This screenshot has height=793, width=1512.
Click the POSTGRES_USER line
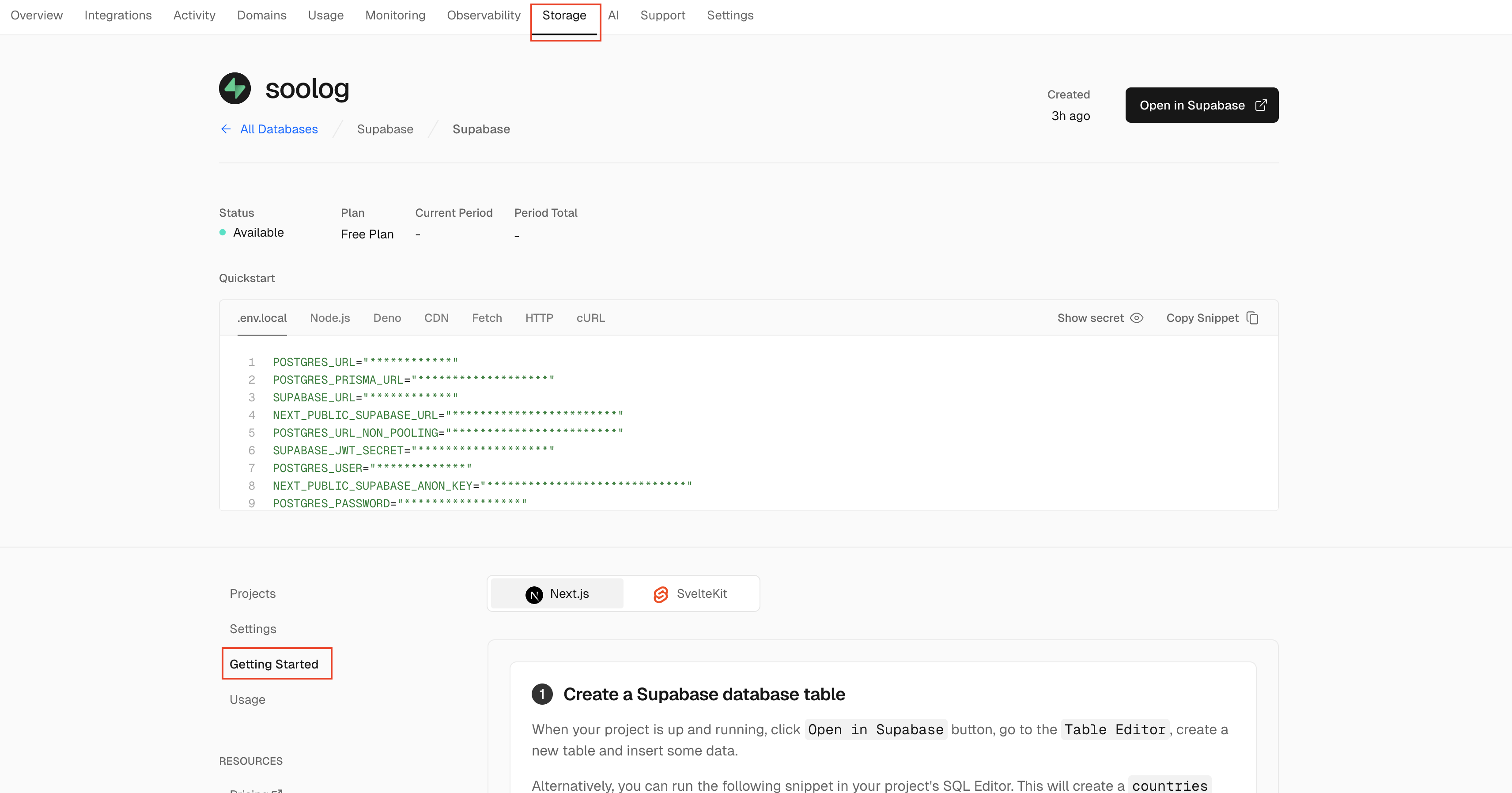(x=372, y=468)
